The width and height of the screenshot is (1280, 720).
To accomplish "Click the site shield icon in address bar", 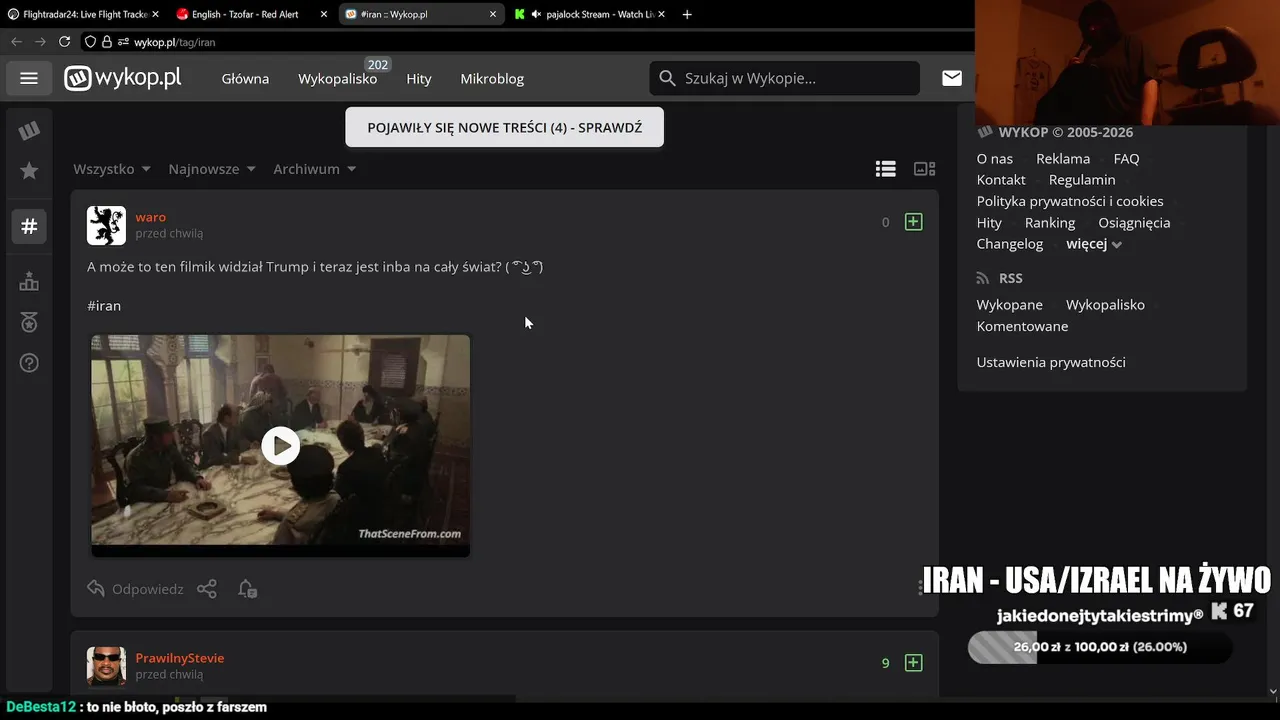I will (90, 42).
